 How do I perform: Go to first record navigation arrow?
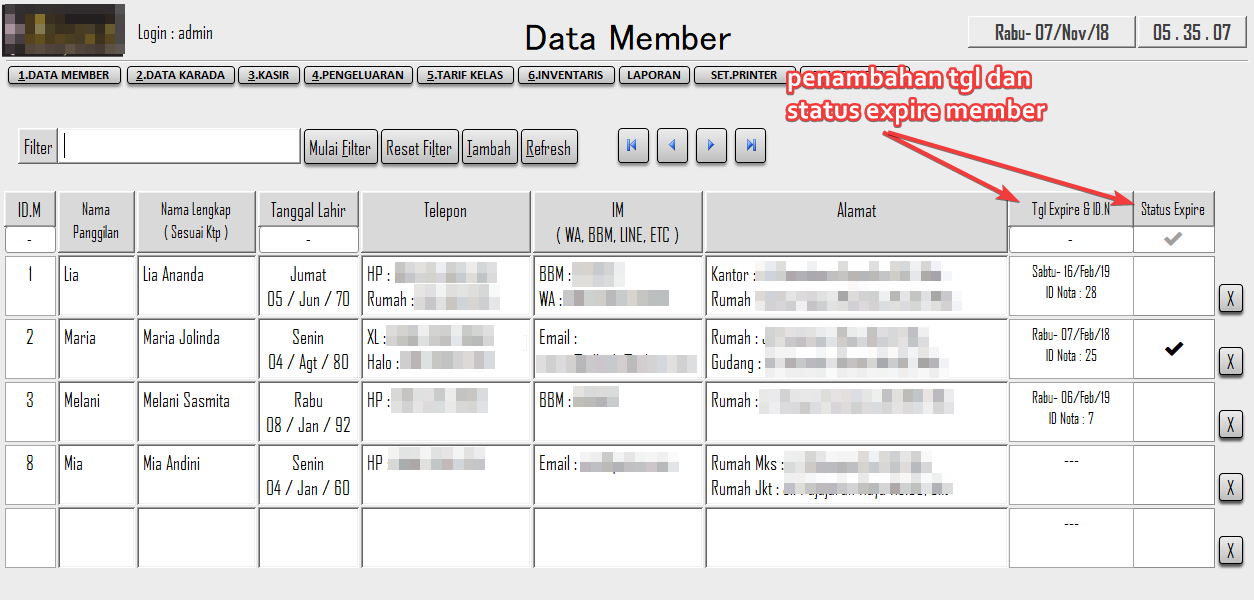631,146
